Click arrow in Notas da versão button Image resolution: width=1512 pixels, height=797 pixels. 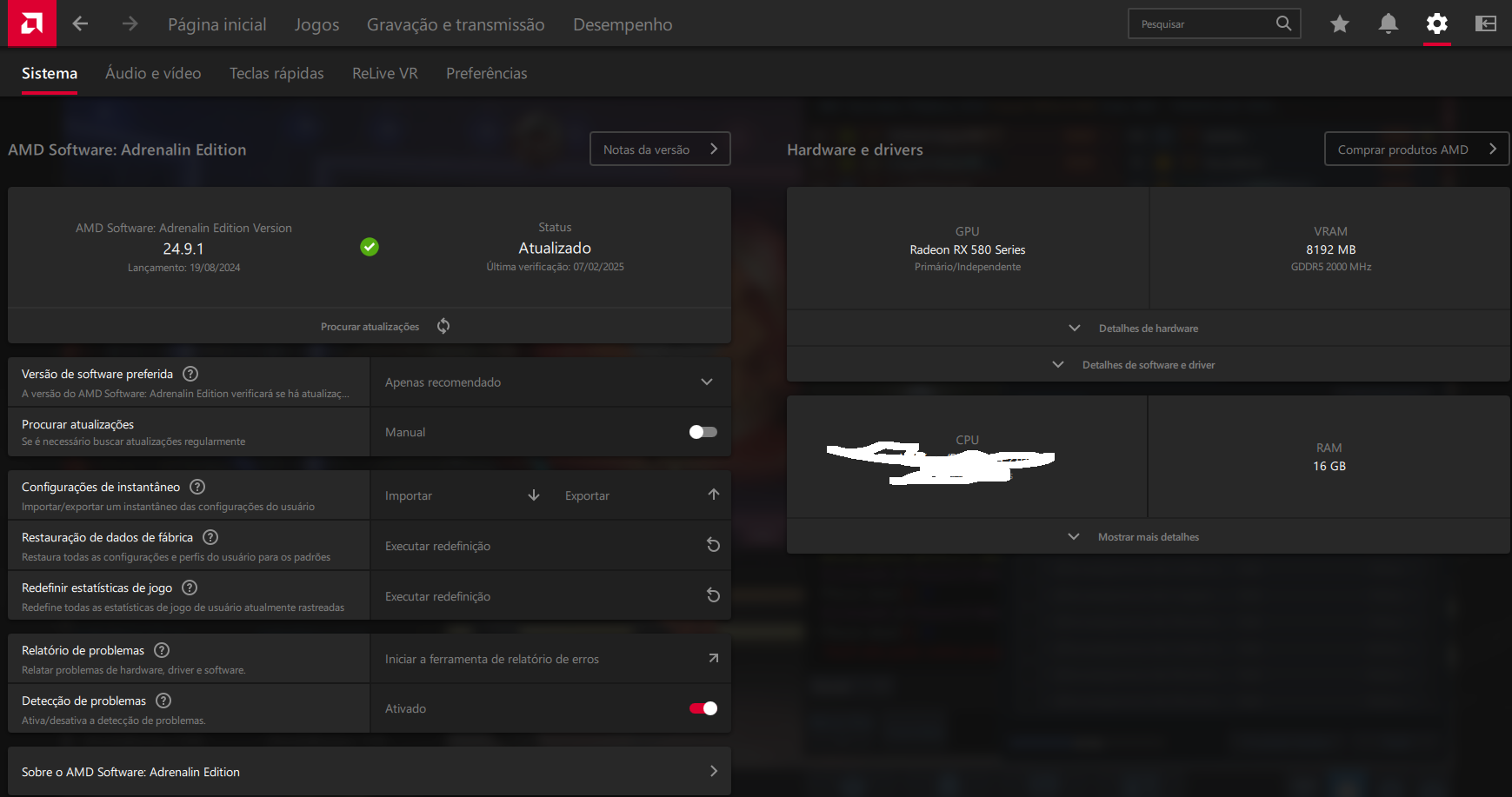[714, 149]
